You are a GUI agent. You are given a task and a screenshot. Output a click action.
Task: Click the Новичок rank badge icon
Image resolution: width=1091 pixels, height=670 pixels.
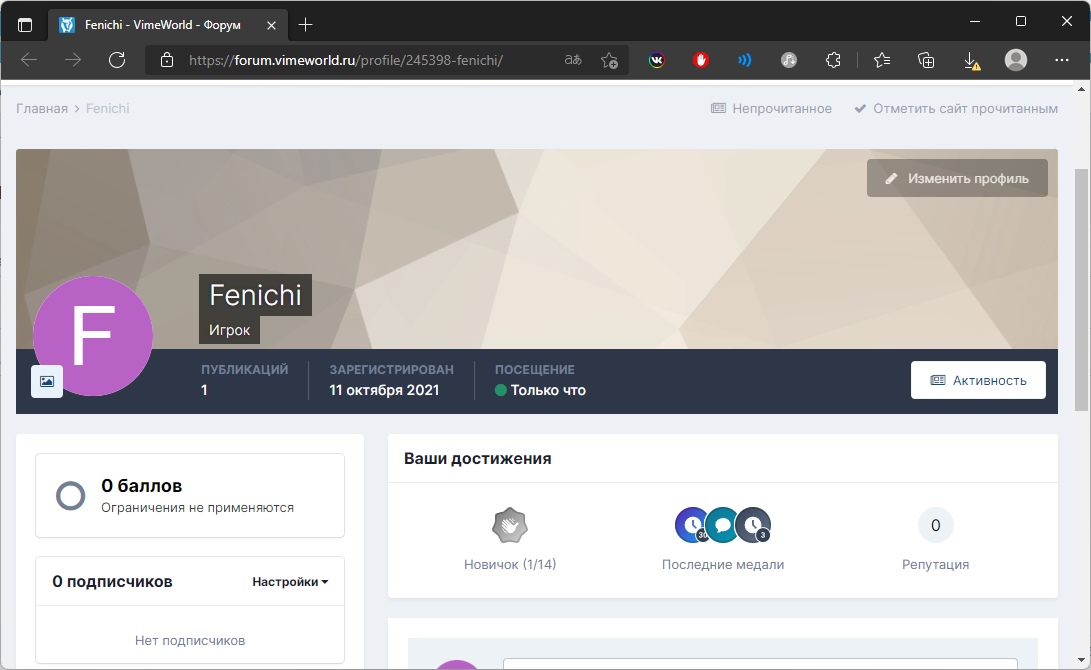(509, 525)
